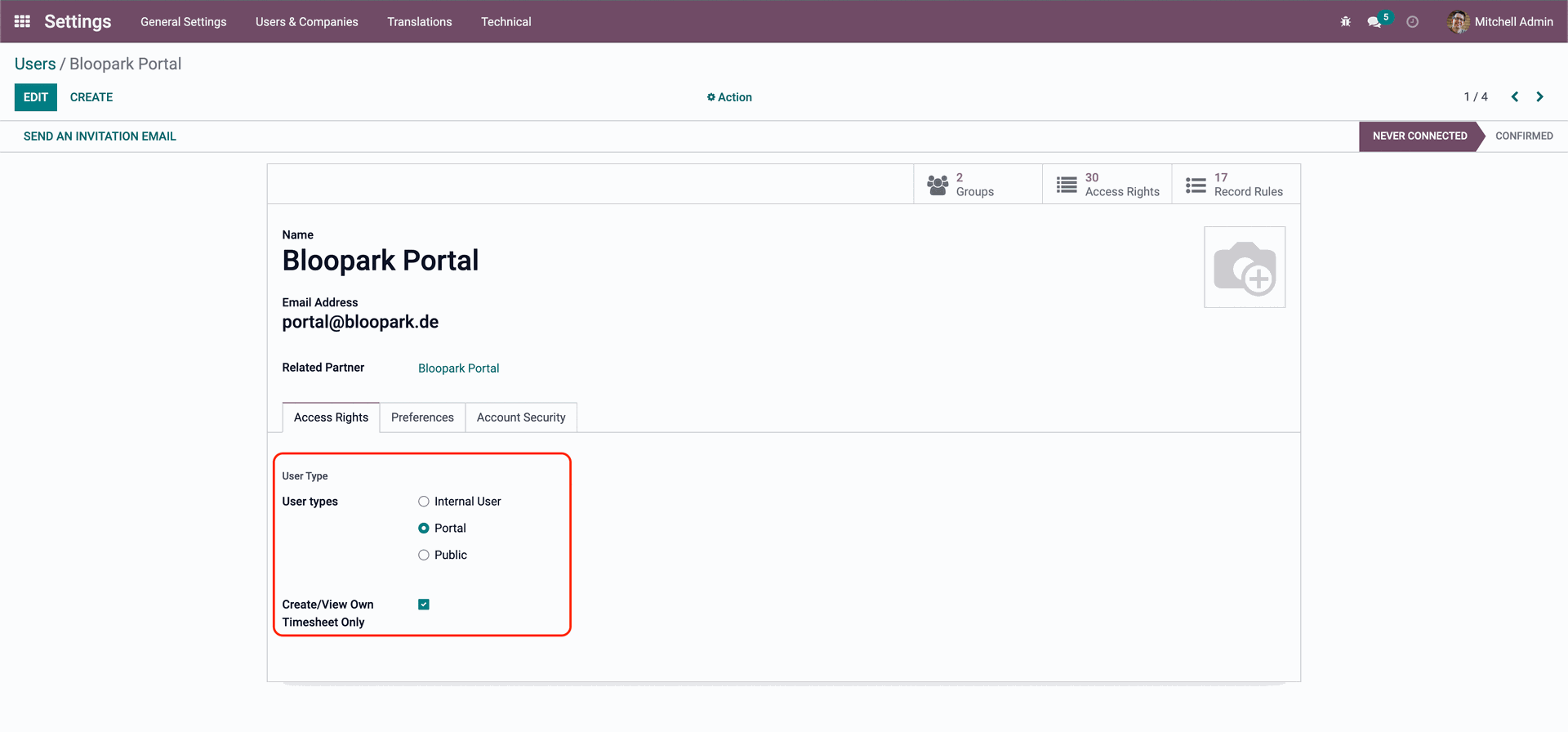Click the Groups people icon
Screen dimensions: 1568x732
click(938, 185)
